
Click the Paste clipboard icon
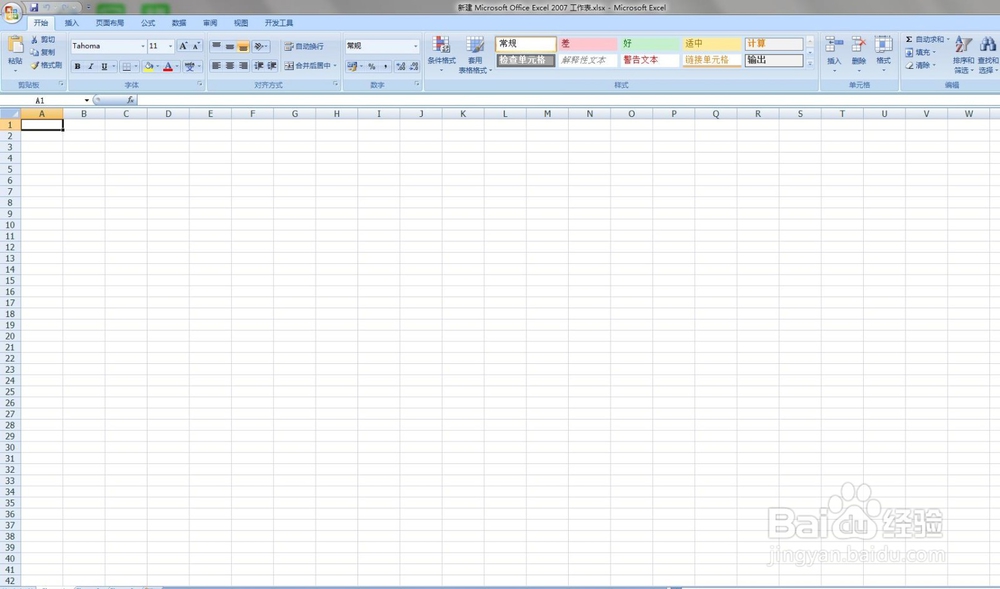(x=15, y=46)
